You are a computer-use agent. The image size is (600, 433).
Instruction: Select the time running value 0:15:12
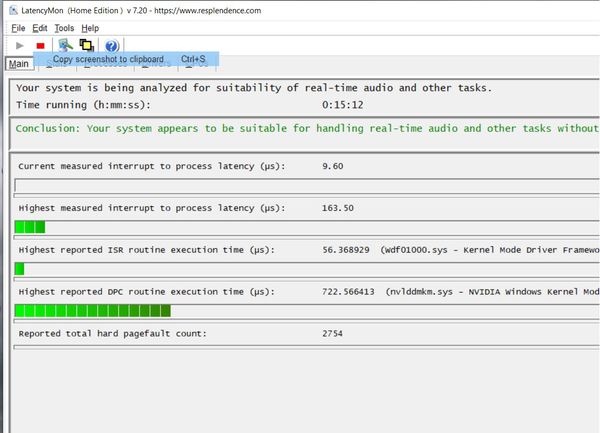tap(342, 105)
